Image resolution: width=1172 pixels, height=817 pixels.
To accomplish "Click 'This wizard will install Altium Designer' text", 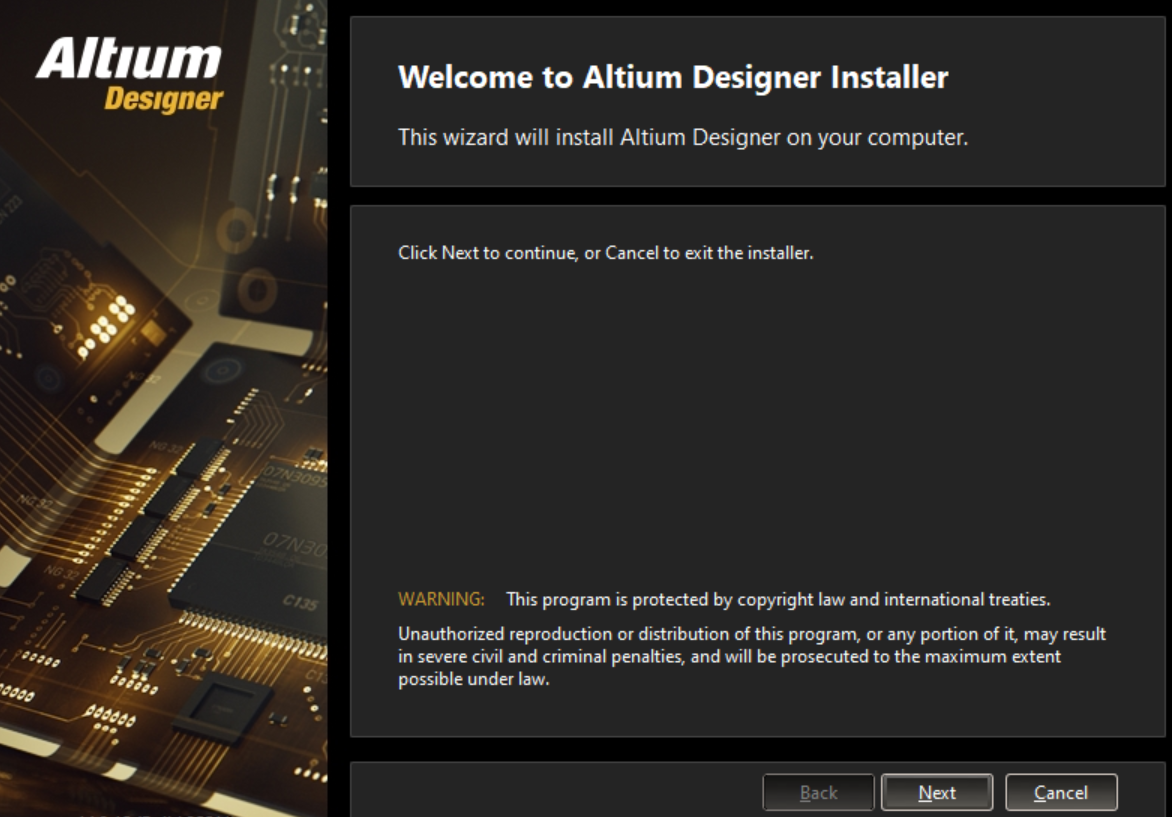I will (682, 138).
